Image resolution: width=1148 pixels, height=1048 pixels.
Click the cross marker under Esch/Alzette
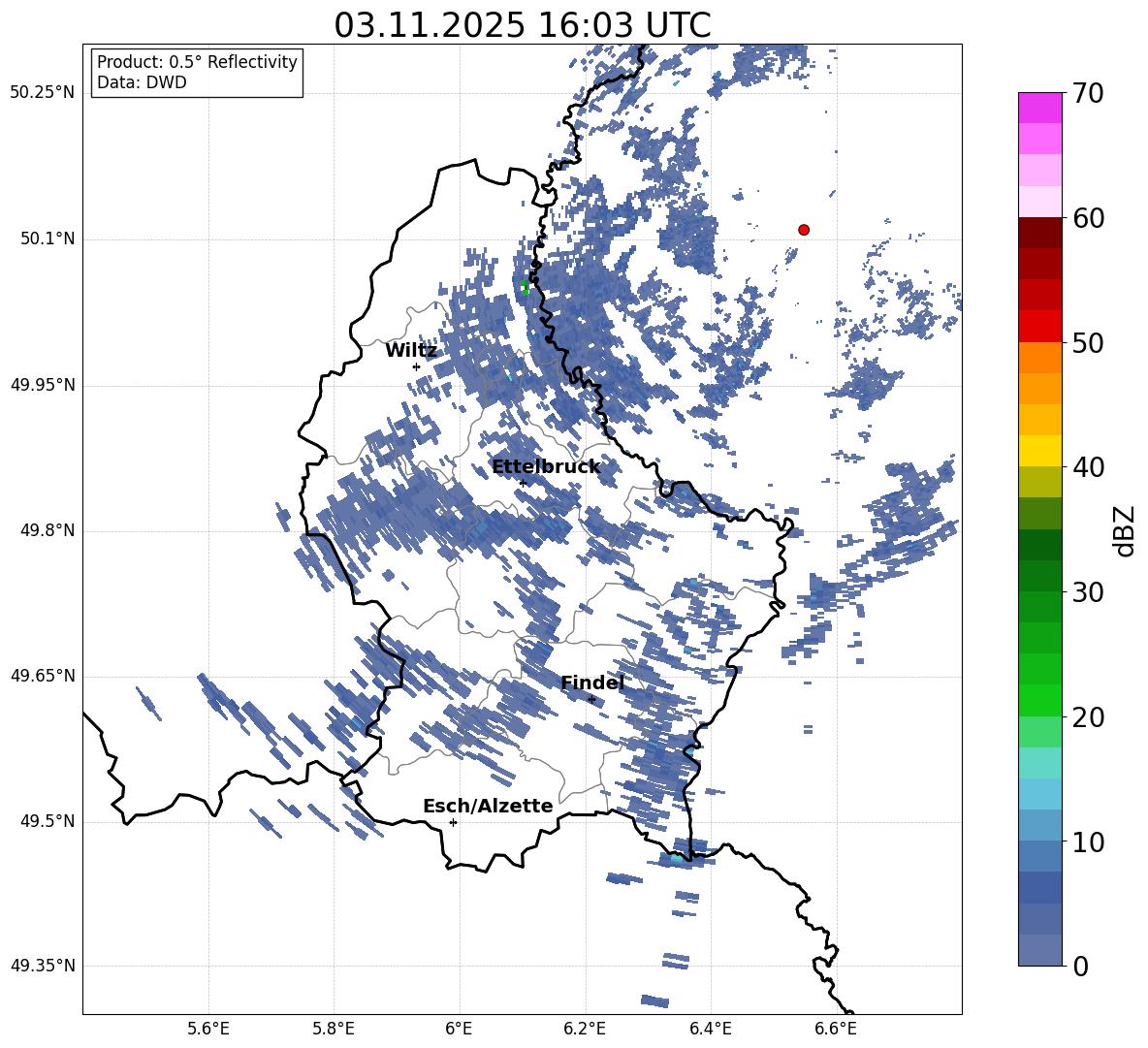click(x=453, y=822)
